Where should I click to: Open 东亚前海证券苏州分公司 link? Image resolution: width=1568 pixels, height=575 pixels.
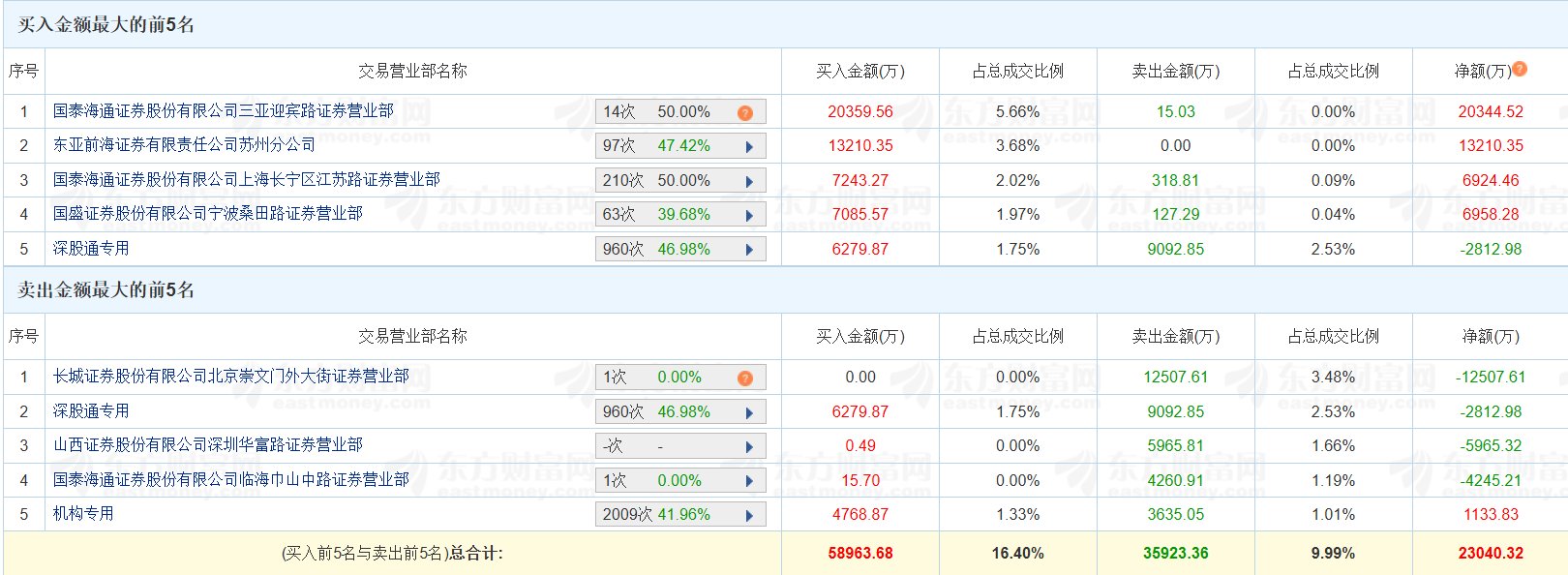[184, 145]
